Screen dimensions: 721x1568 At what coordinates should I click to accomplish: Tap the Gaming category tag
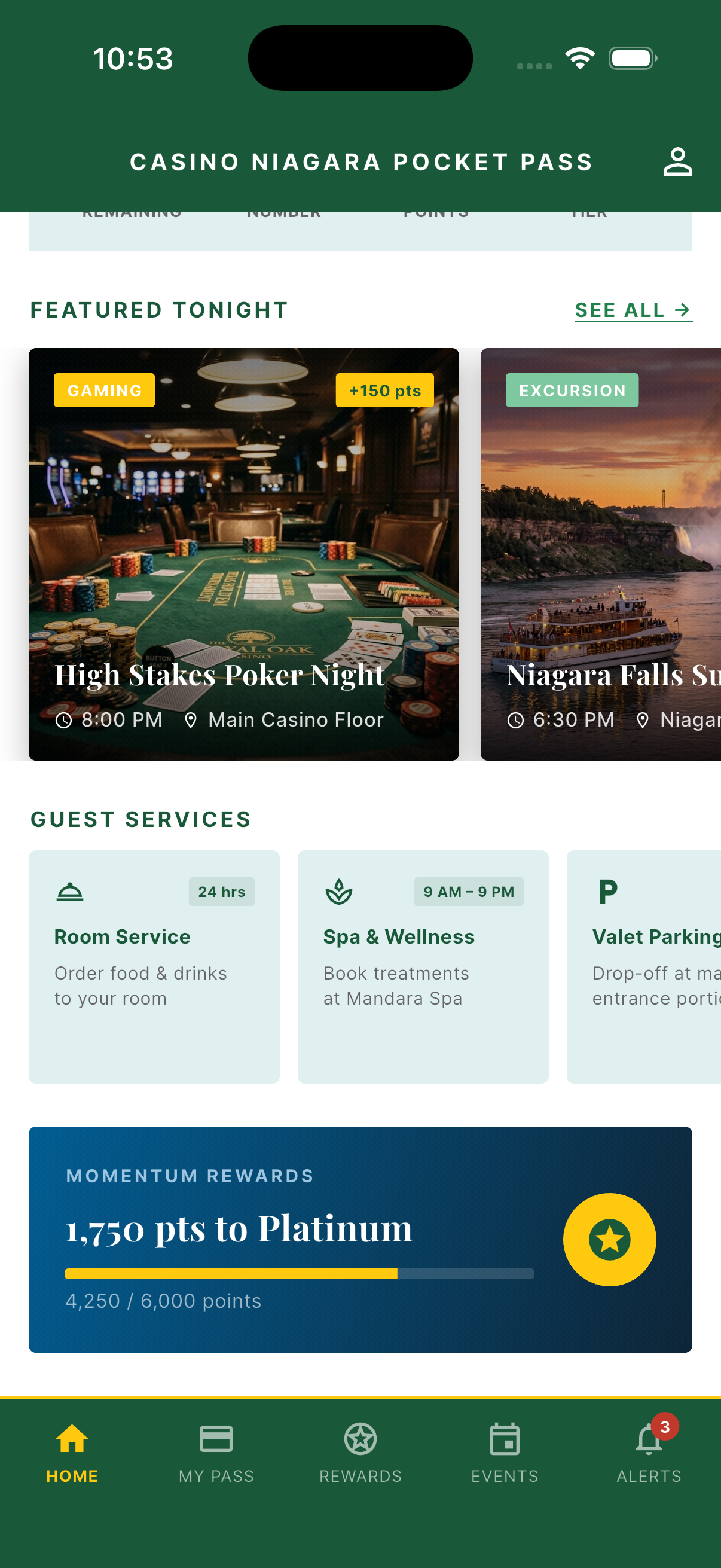click(104, 390)
